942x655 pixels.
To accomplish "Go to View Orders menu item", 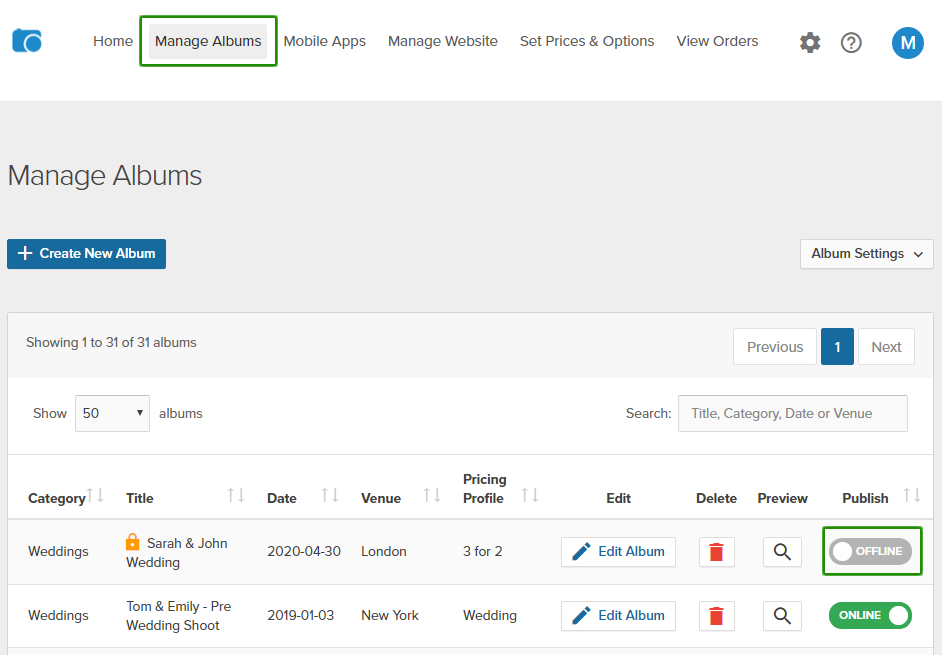I will (x=717, y=41).
